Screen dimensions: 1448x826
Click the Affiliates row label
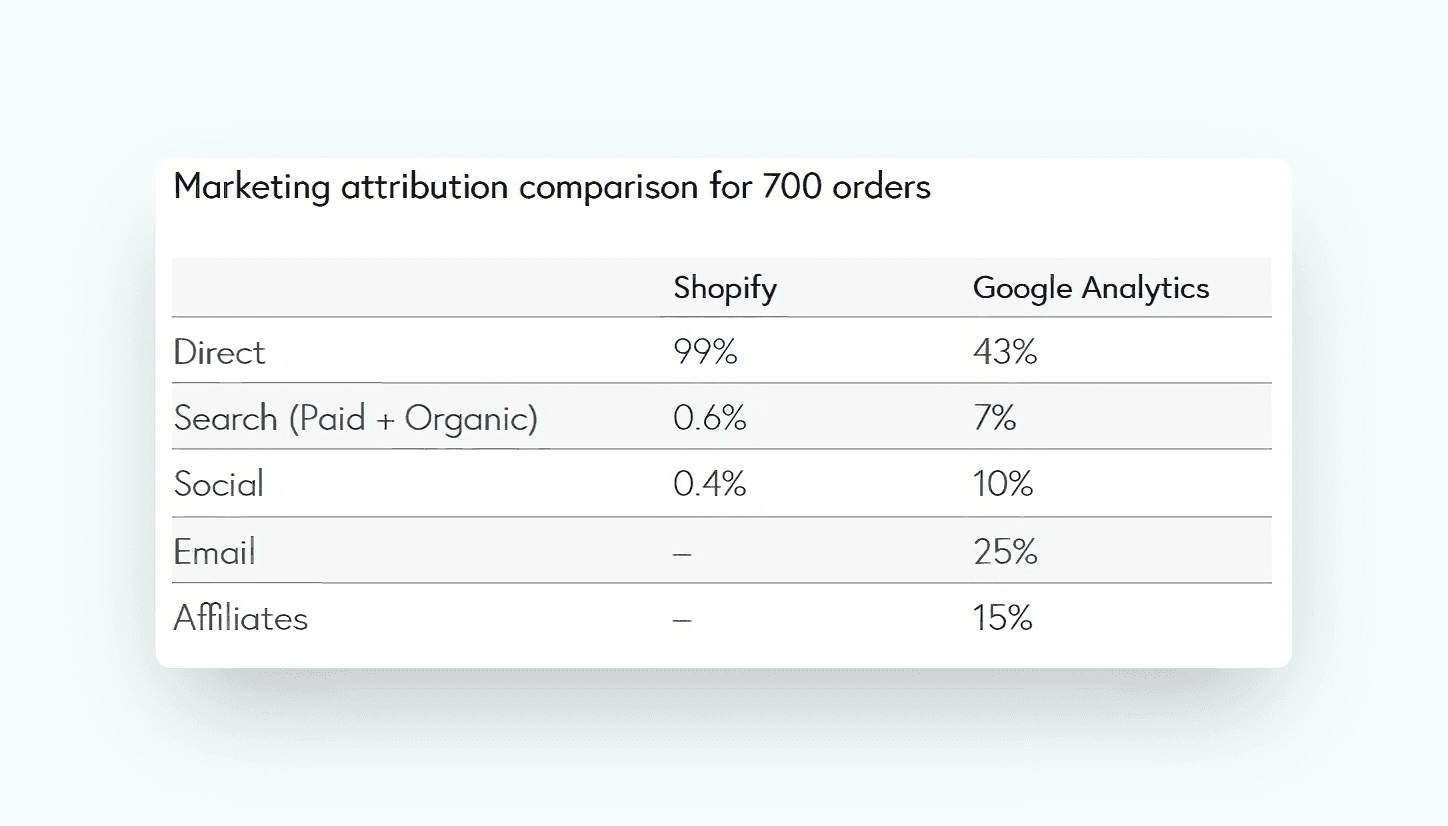240,618
